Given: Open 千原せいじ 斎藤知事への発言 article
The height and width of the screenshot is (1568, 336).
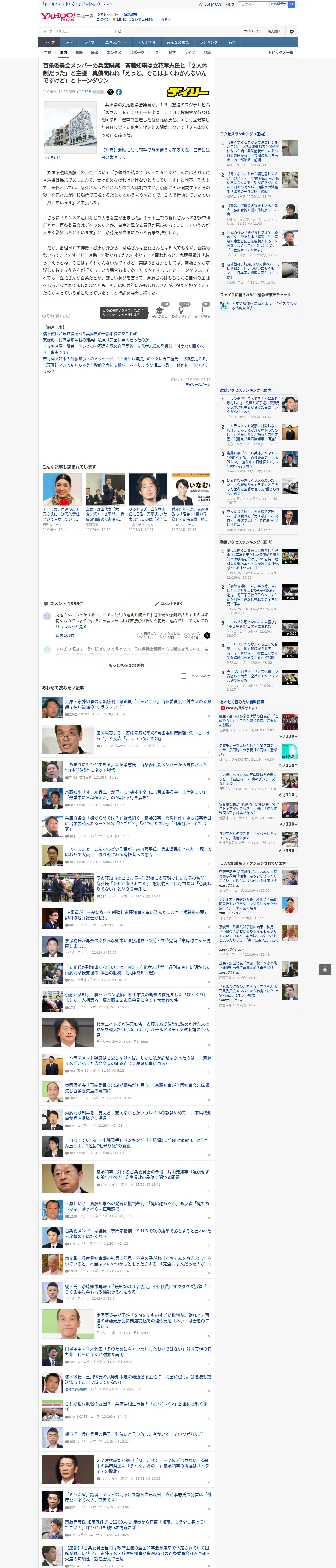Looking at the screenshot, I should [137, 1206].
